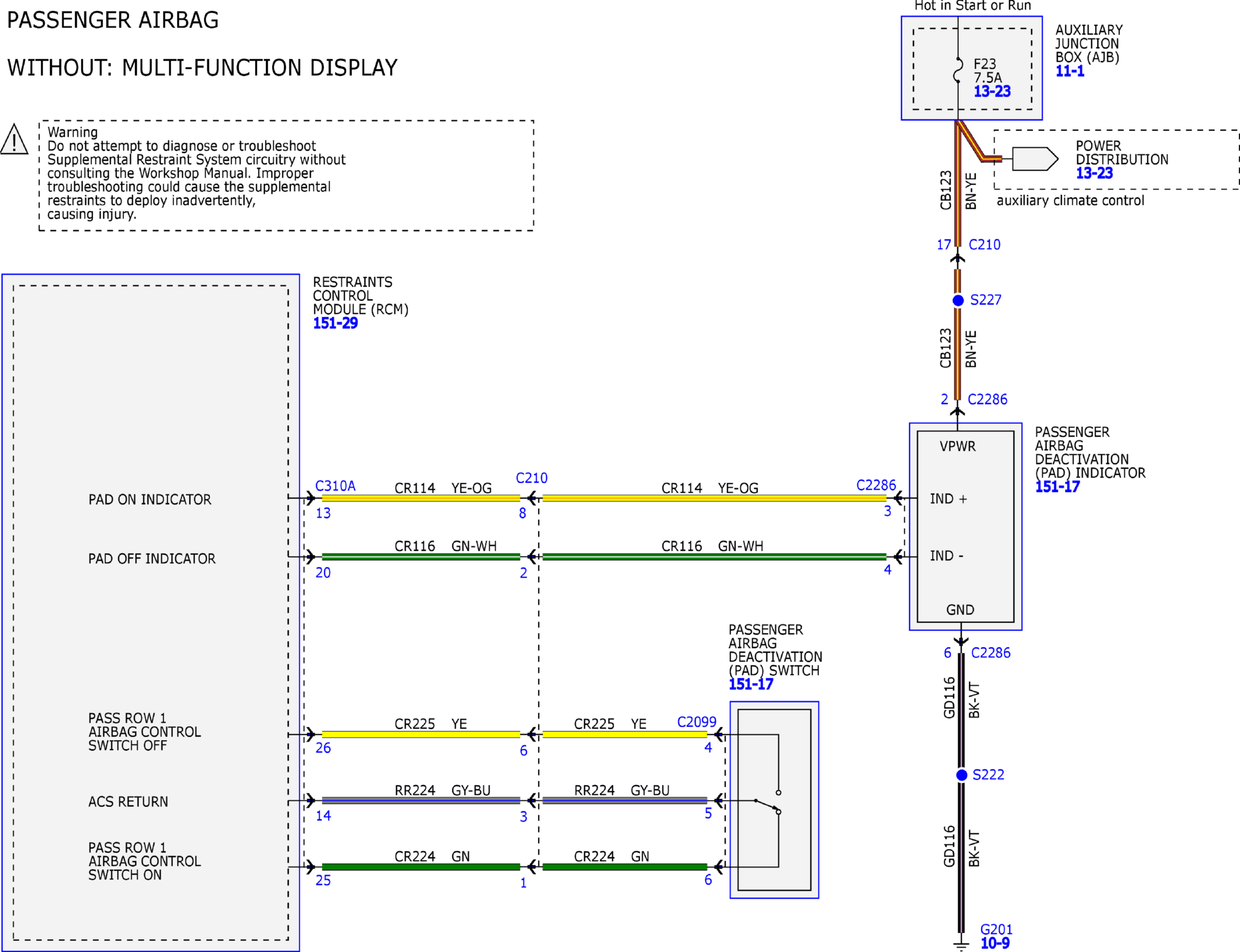This screenshot has width=1240, height=952.
Task: Click the Restraints Control Module box
Action: [151, 613]
